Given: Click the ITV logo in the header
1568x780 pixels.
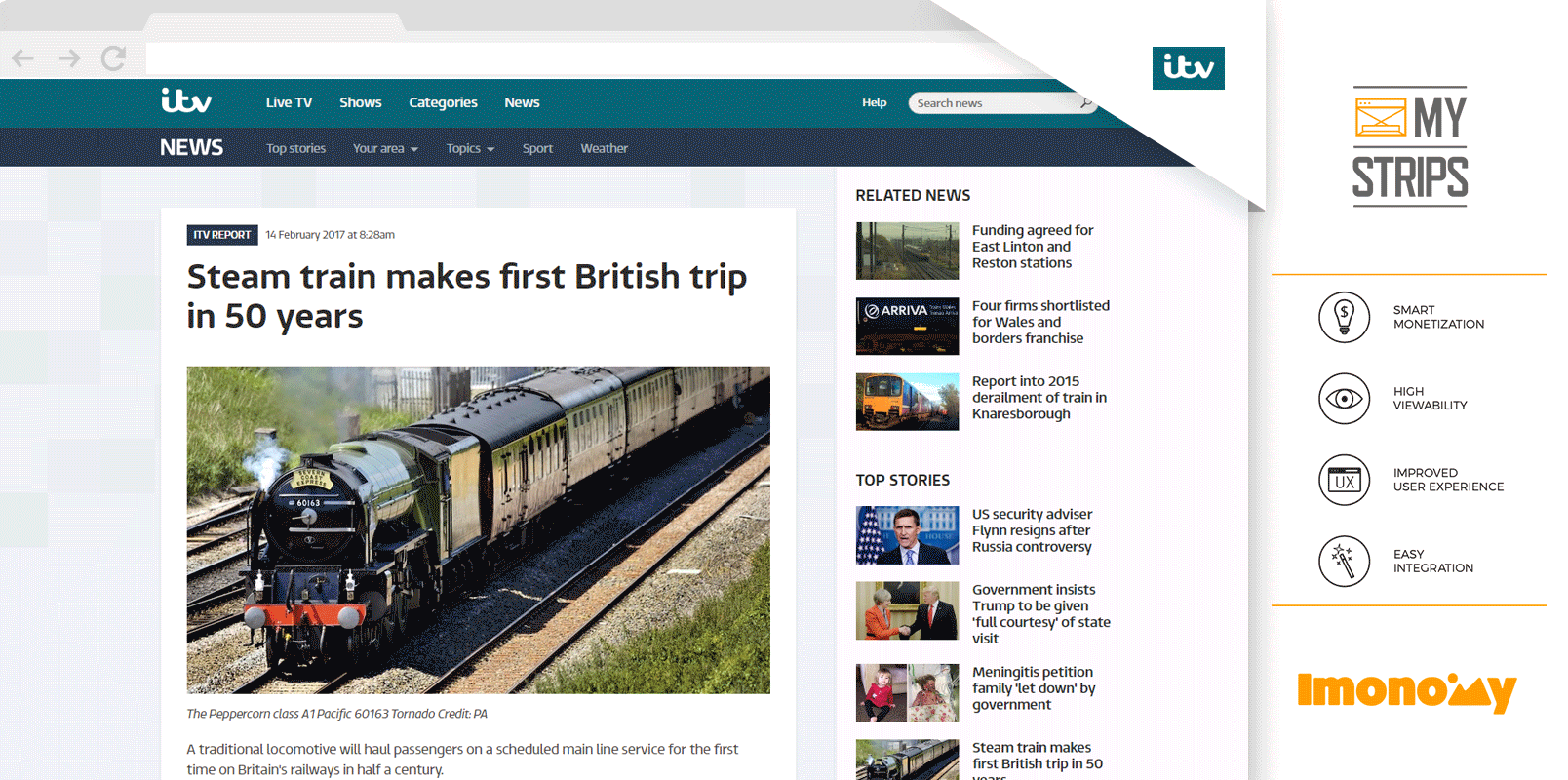Looking at the screenshot, I should coord(186,100).
